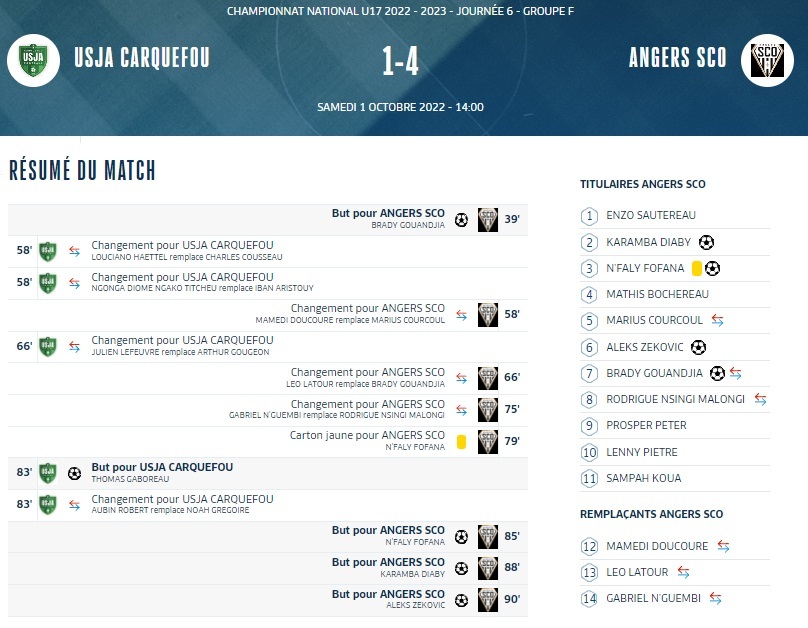Image resolution: width=808 pixels, height=628 pixels.
Task: Click substitution arrows for Gabriel N'Guembi 75' event
Action: (x=461, y=411)
